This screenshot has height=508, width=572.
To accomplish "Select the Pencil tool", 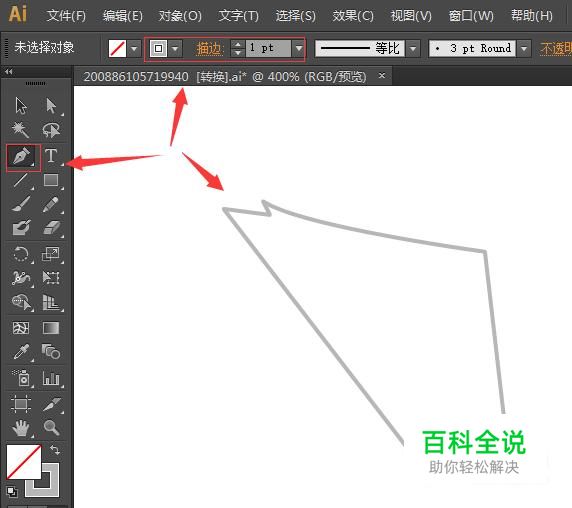I will (x=51, y=204).
